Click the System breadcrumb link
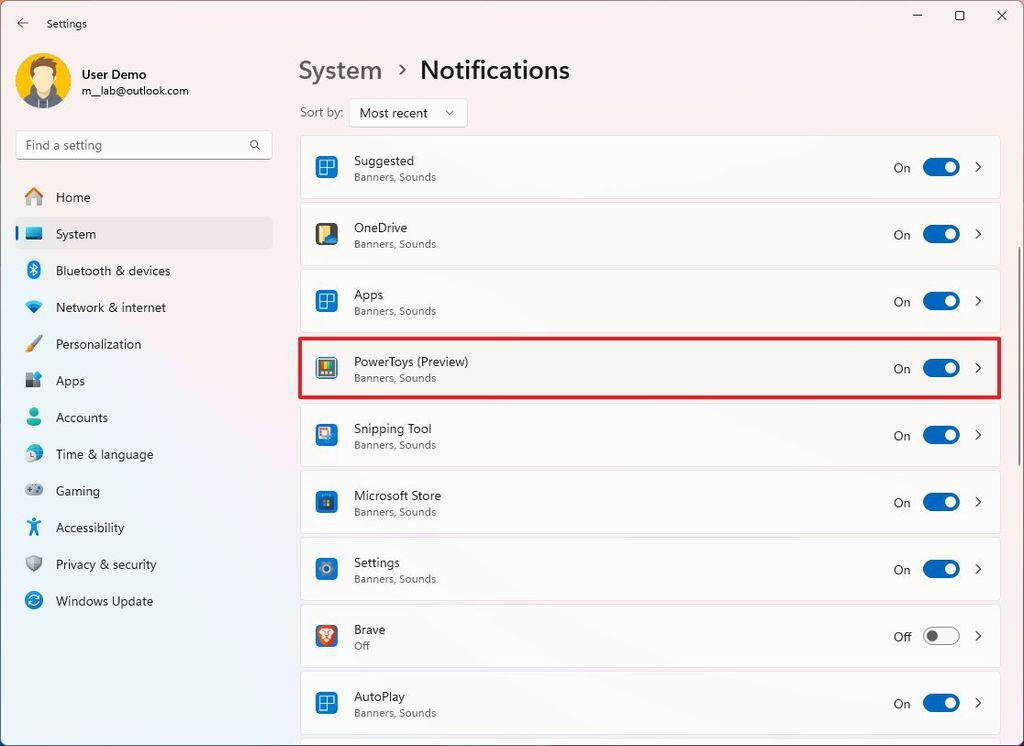Screen dimensions: 1024x746 coord(340,70)
